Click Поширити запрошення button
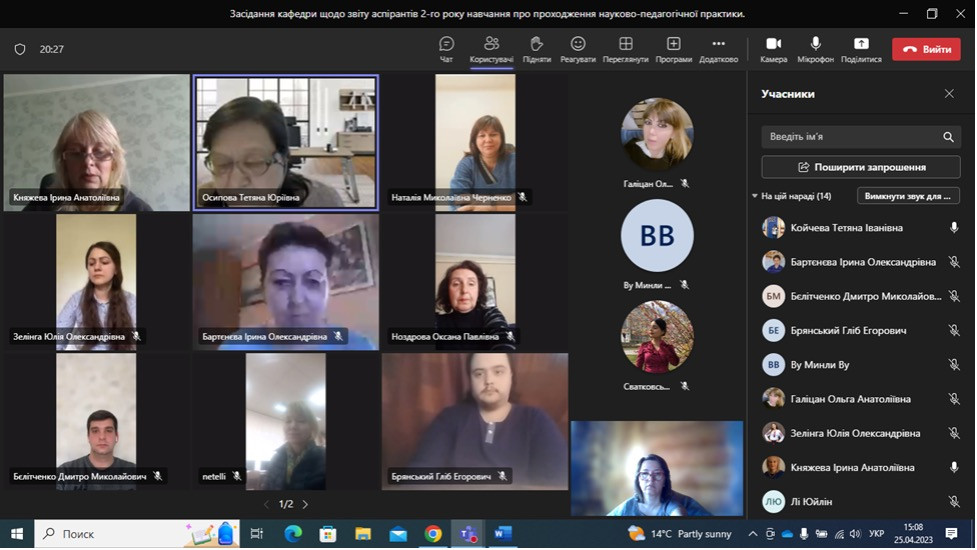The width and height of the screenshot is (977, 550). coord(860,167)
